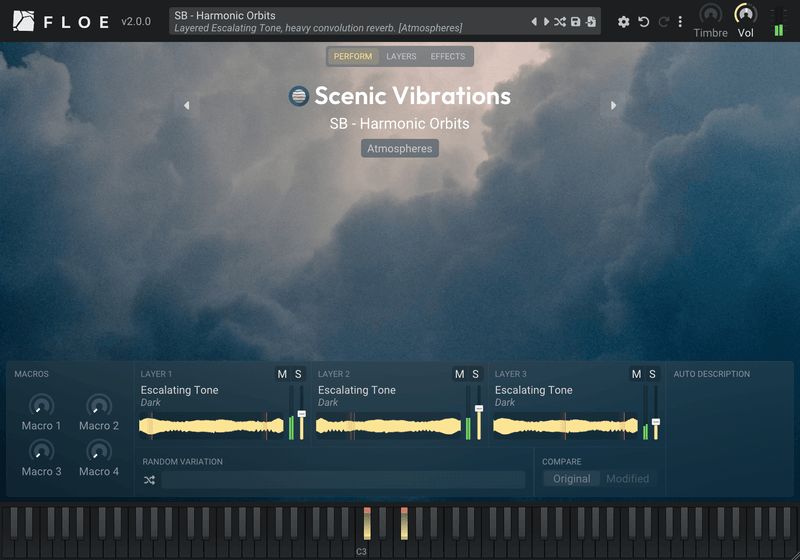Redo change with the redo icon
The image size is (800, 560).
click(x=663, y=21)
